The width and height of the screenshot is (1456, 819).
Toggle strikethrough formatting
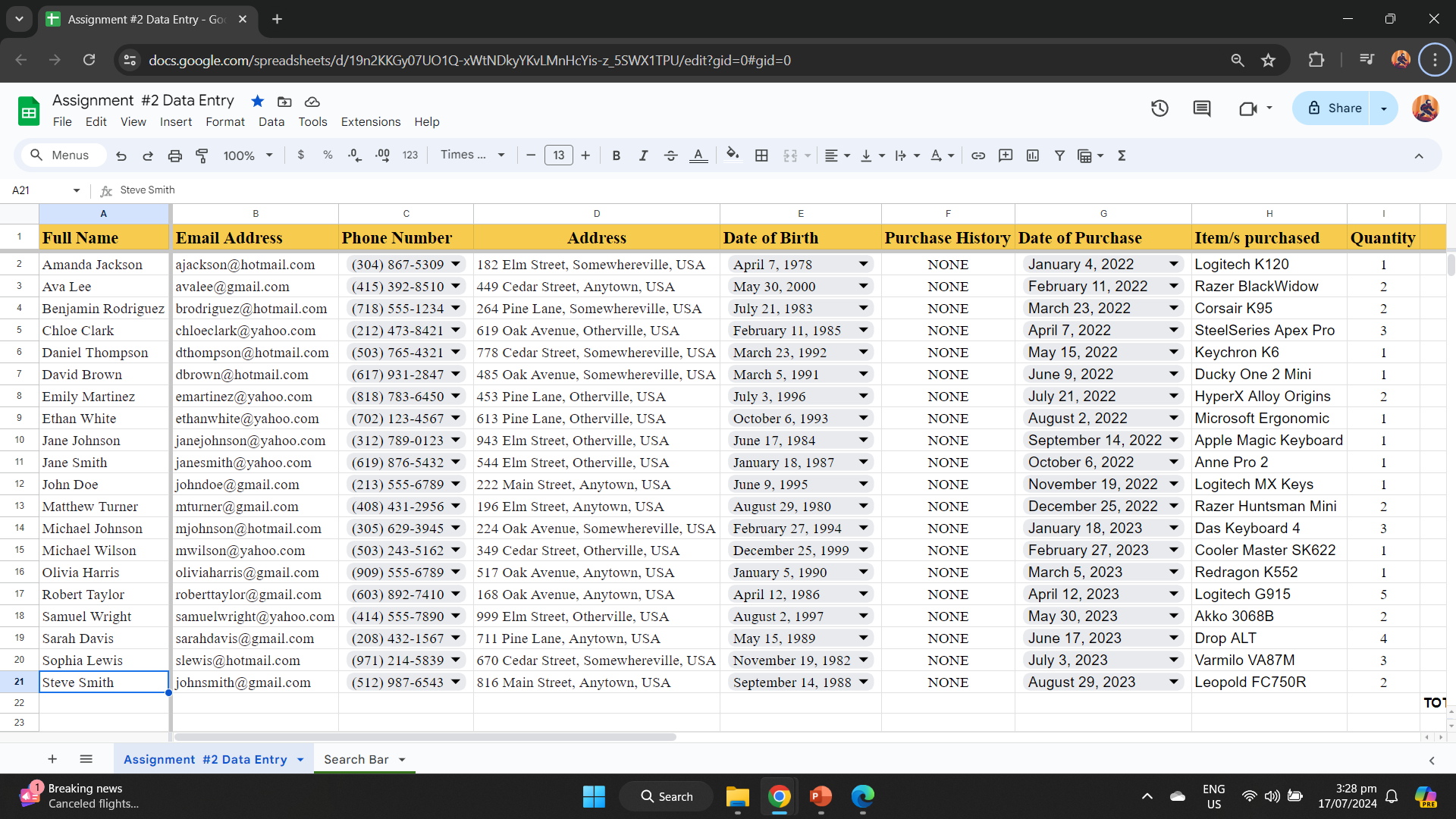(670, 155)
